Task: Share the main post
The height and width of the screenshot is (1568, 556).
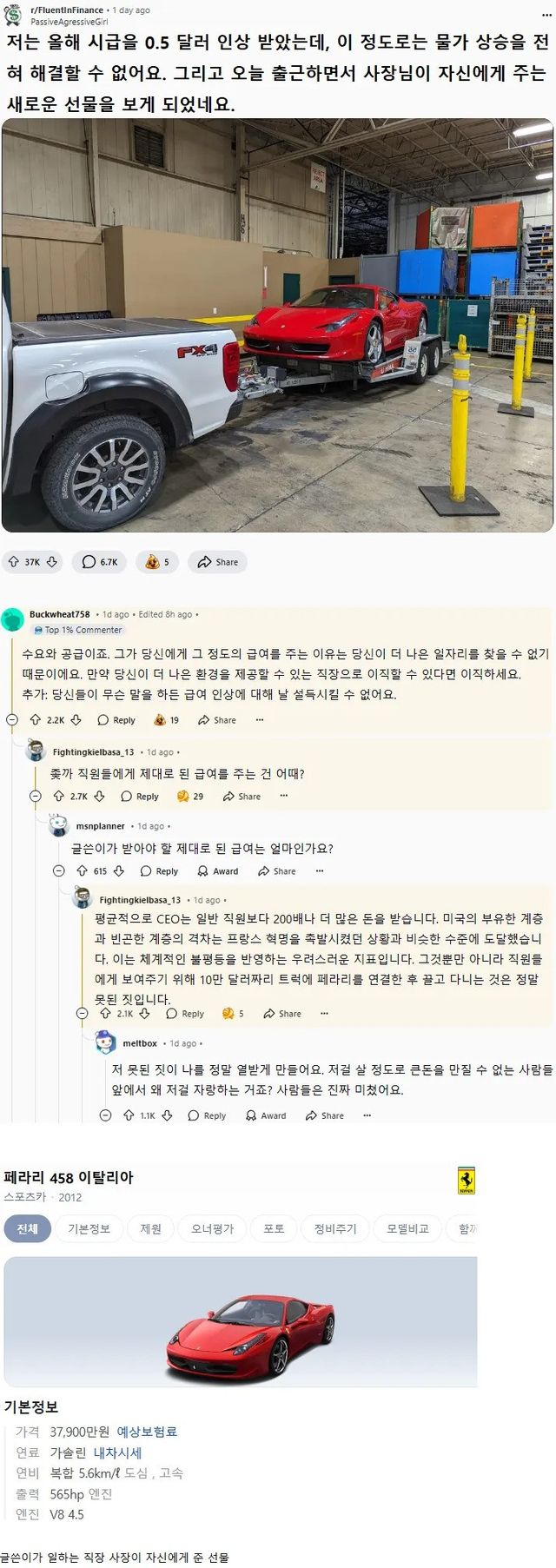Action: [217, 562]
